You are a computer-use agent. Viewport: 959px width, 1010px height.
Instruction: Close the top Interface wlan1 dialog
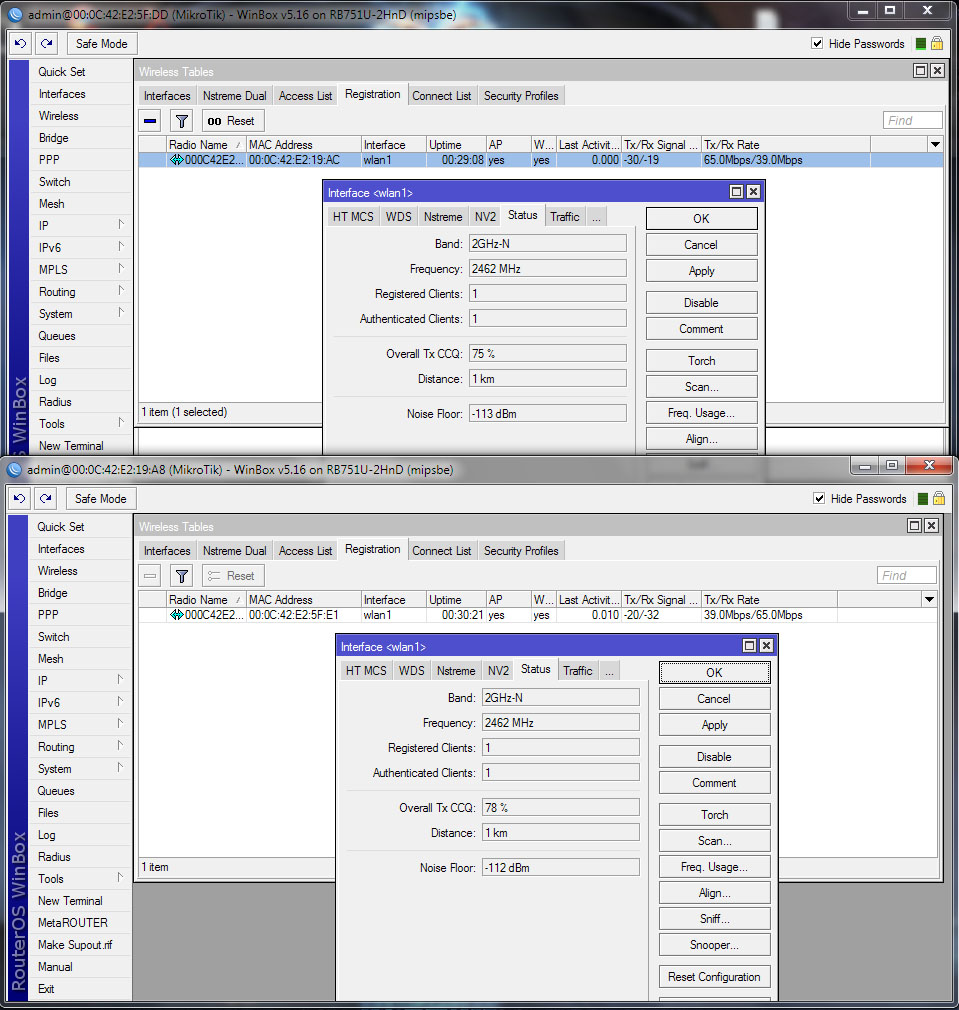[753, 192]
